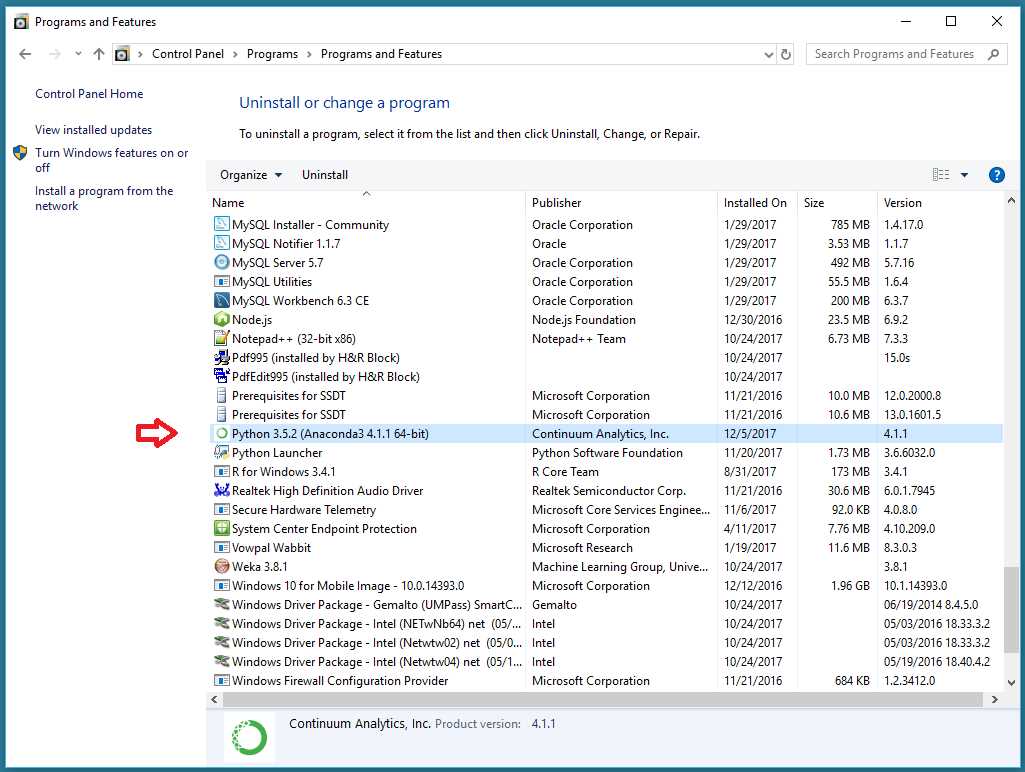
Task: Click the Anaconda logo in details pane
Action: [x=249, y=737]
